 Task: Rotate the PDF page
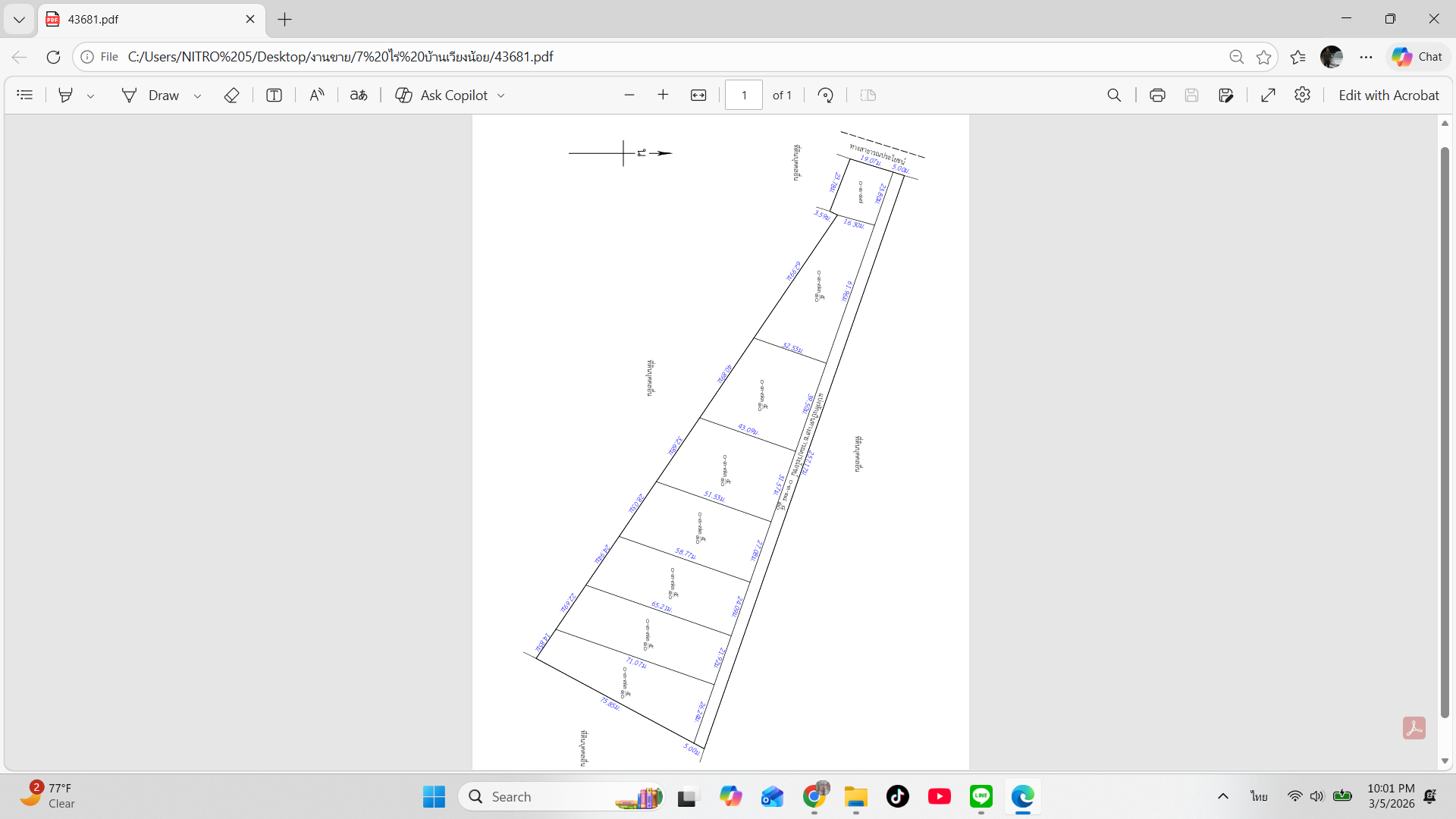coord(826,95)
